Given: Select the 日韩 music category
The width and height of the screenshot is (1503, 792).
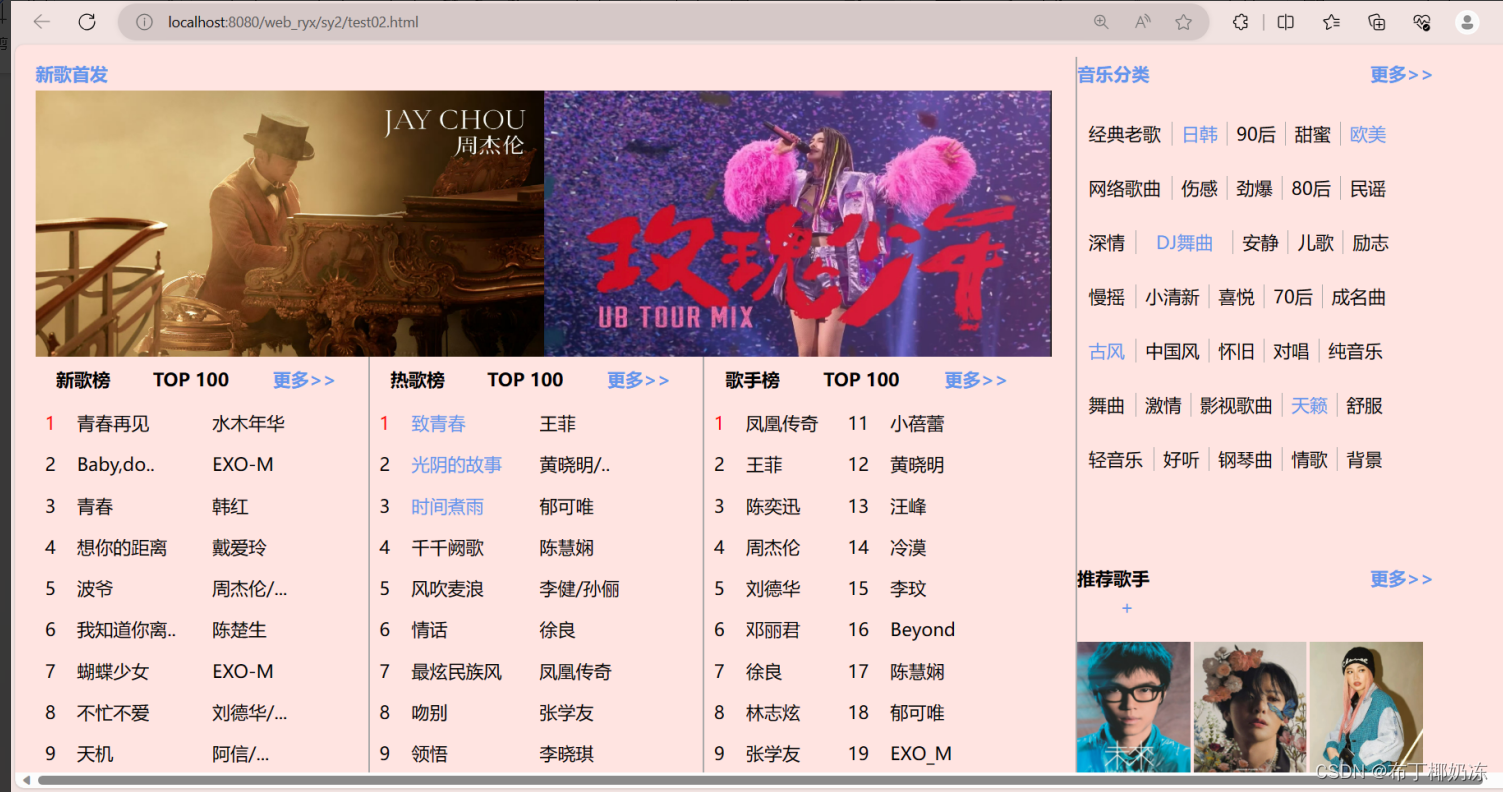Looking at the screenshot, I should click(1200, 135).
